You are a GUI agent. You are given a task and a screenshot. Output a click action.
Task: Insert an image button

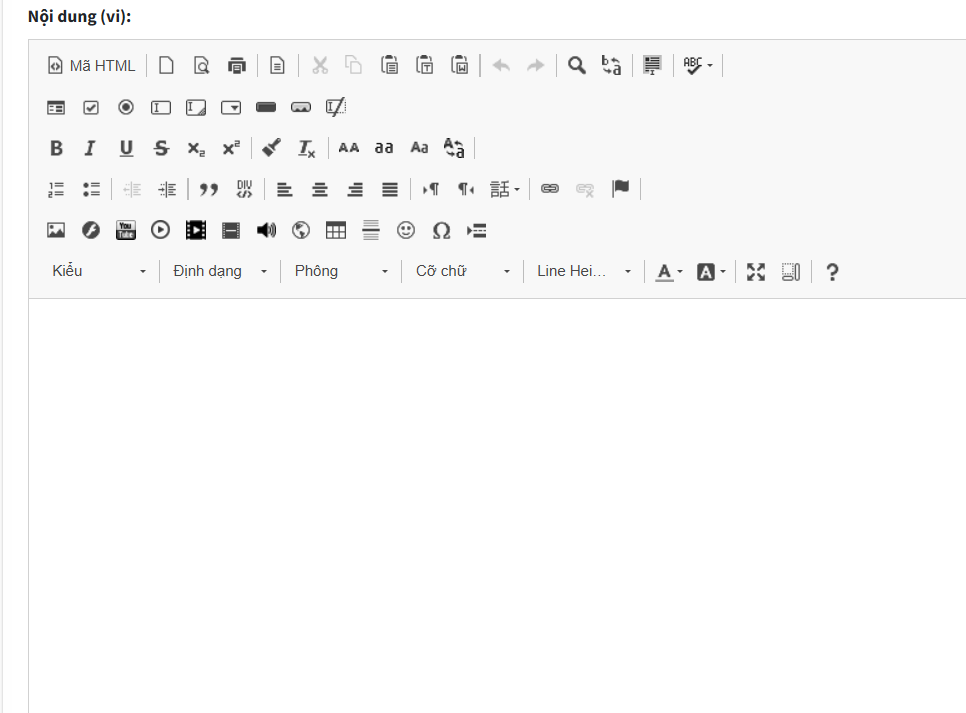pos(301,107)
